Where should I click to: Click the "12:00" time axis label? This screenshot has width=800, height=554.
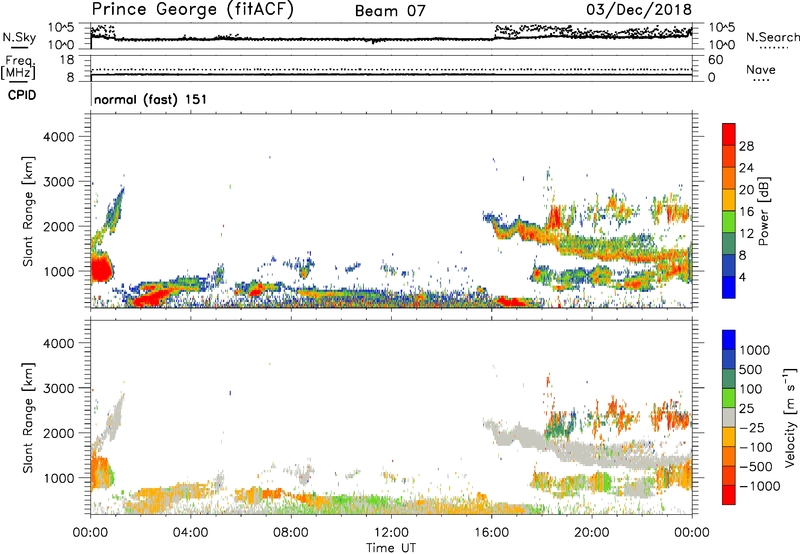point(391,533)
